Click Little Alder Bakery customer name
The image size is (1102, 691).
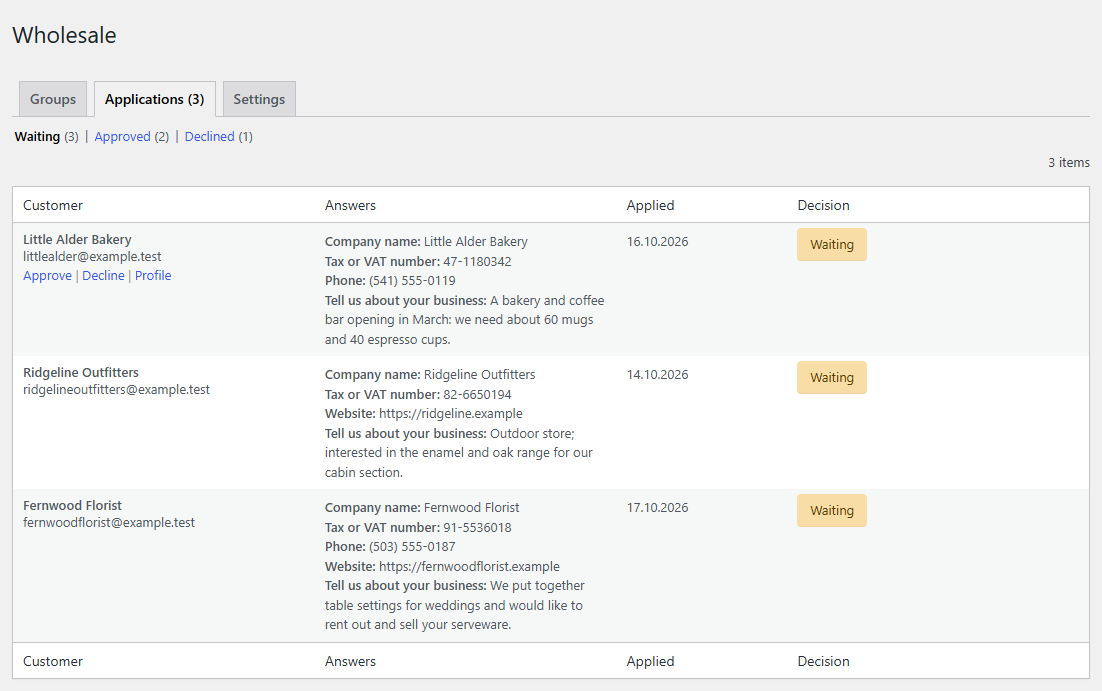[77, 240]
